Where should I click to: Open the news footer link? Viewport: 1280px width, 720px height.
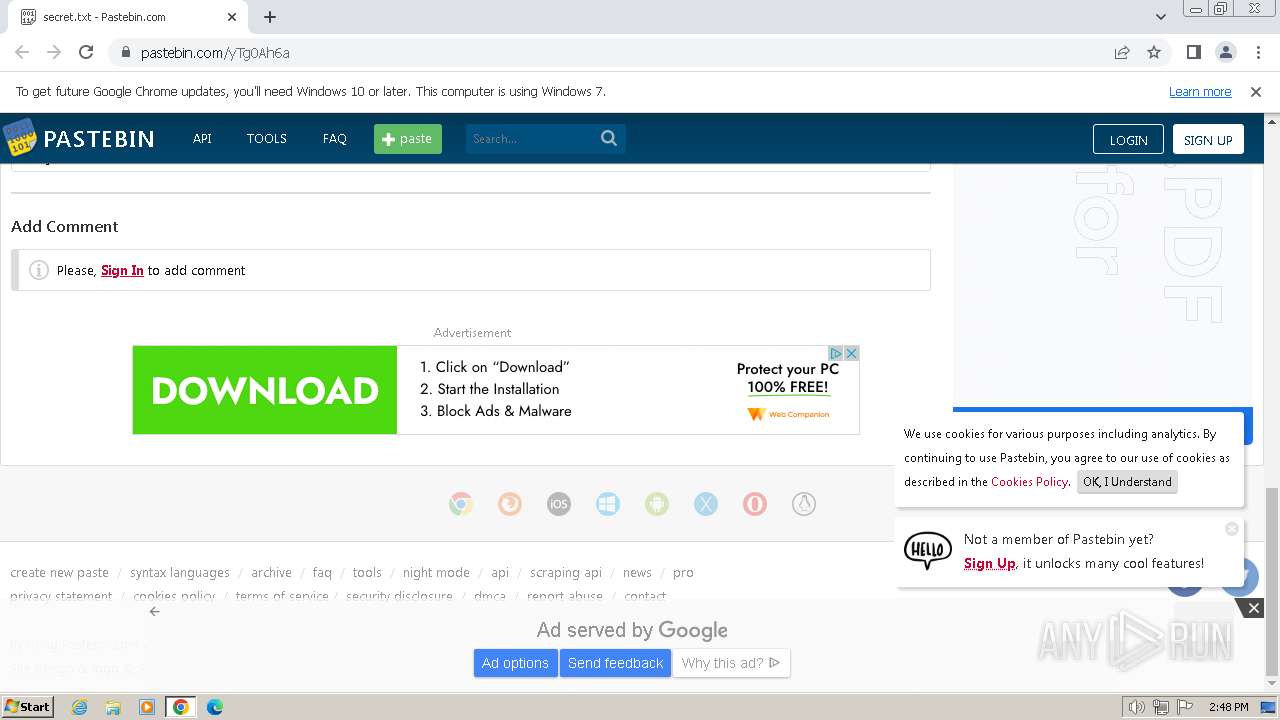tap(637, 572)
